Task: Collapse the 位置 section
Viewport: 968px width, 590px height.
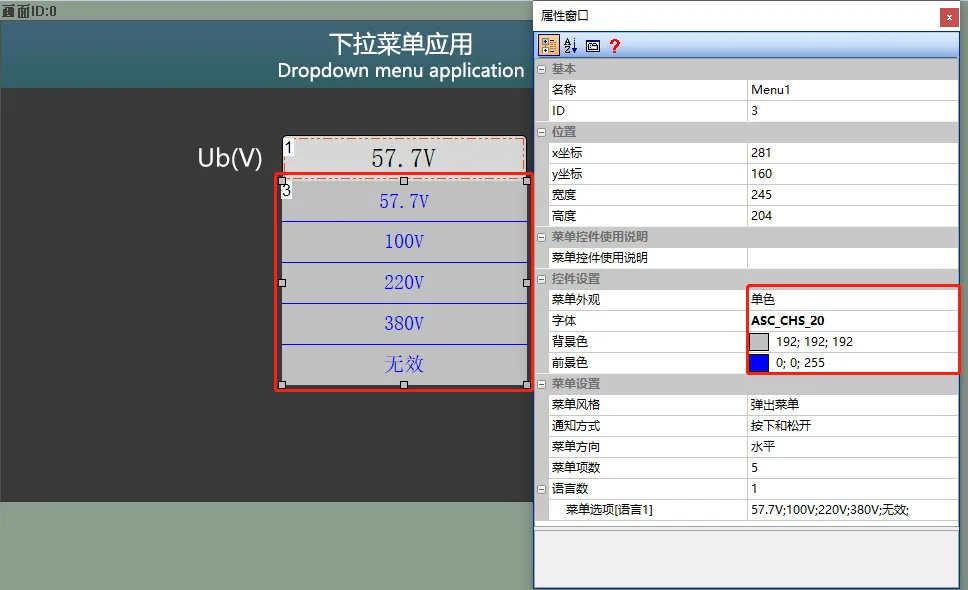Action: tap(539, 131)
